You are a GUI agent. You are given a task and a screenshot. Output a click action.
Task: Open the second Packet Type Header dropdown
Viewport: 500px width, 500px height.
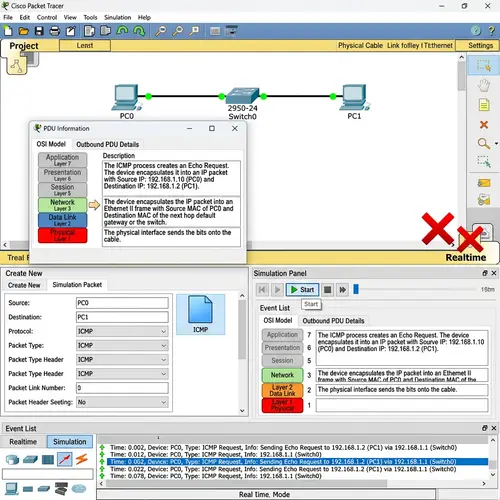[x=122, y=374]
